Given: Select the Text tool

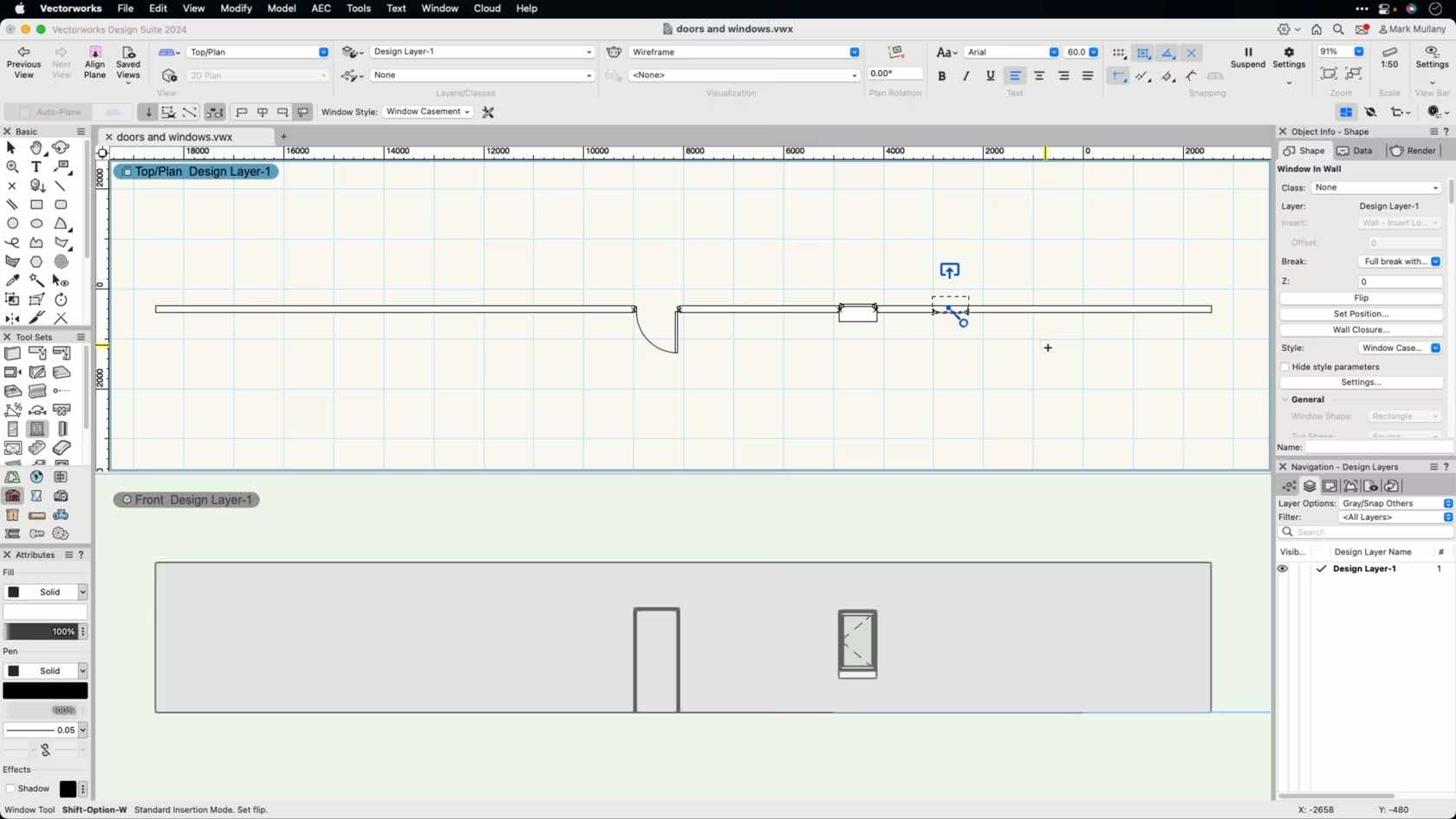Looking at the screenshot, I should pyautogui.click(x=36, y=166).
